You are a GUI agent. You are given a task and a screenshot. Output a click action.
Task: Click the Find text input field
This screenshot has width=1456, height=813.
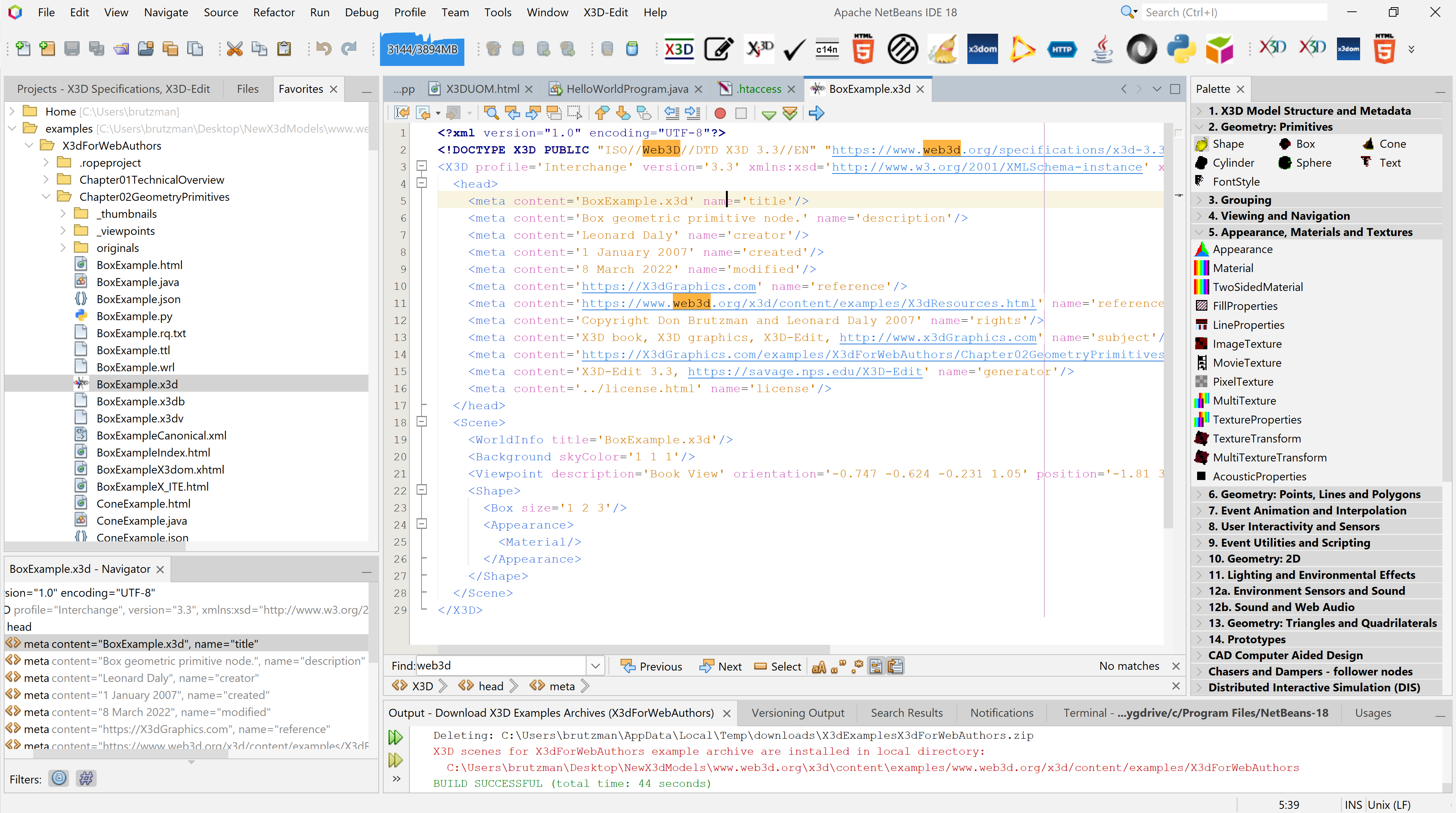click(x=500, y=666)
